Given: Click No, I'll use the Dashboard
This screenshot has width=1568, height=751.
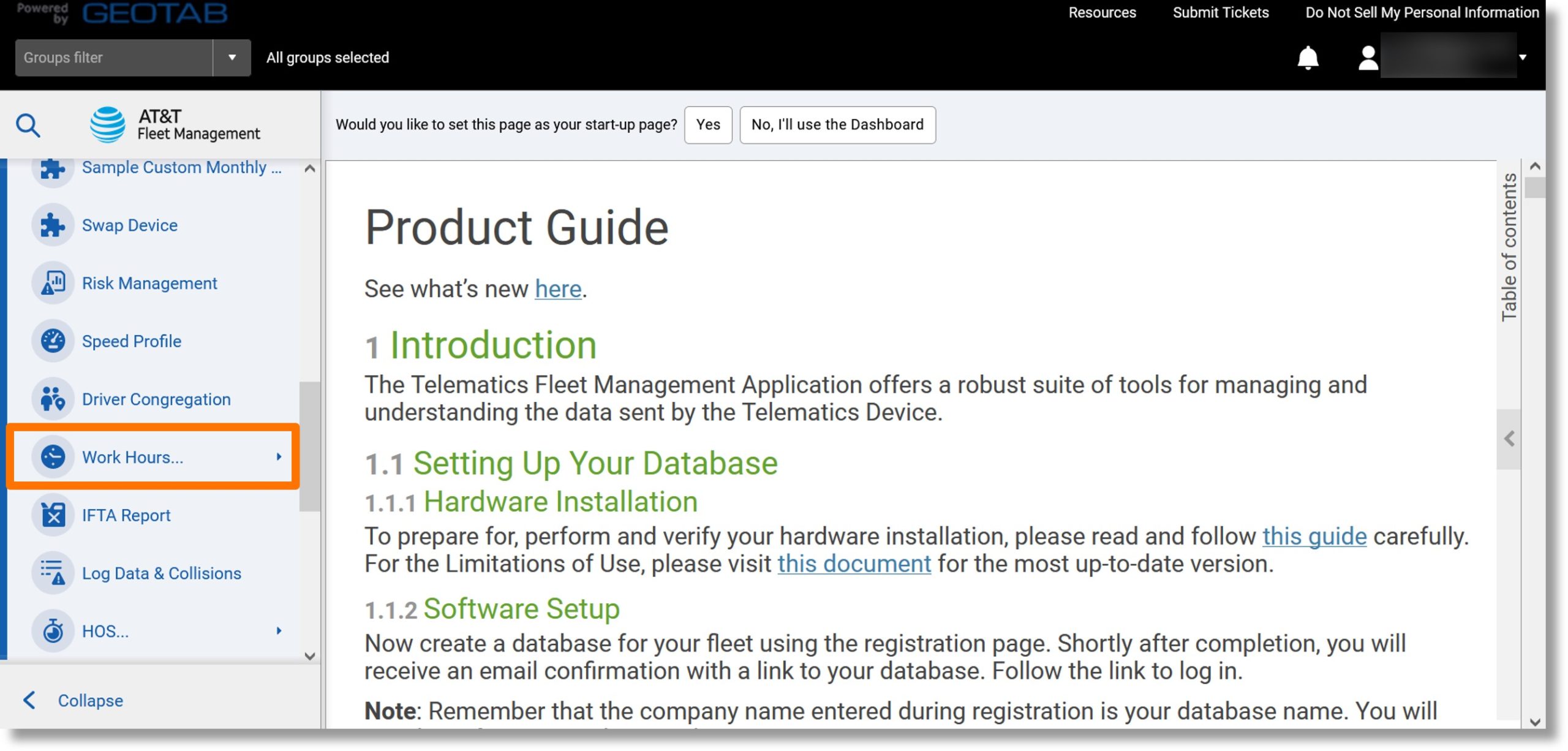Looking at the screenshot, I should point(838,124).
